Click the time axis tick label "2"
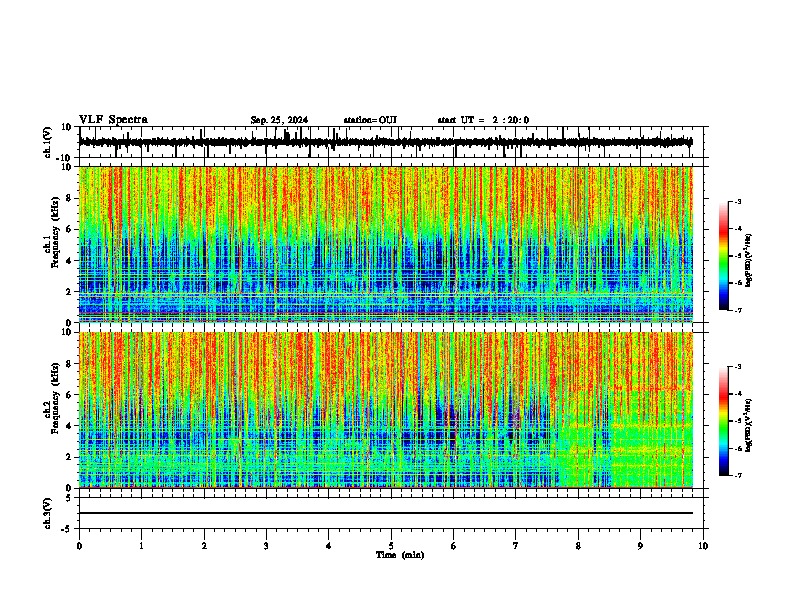This screenshot has height=612, width=792. point(204,546)
